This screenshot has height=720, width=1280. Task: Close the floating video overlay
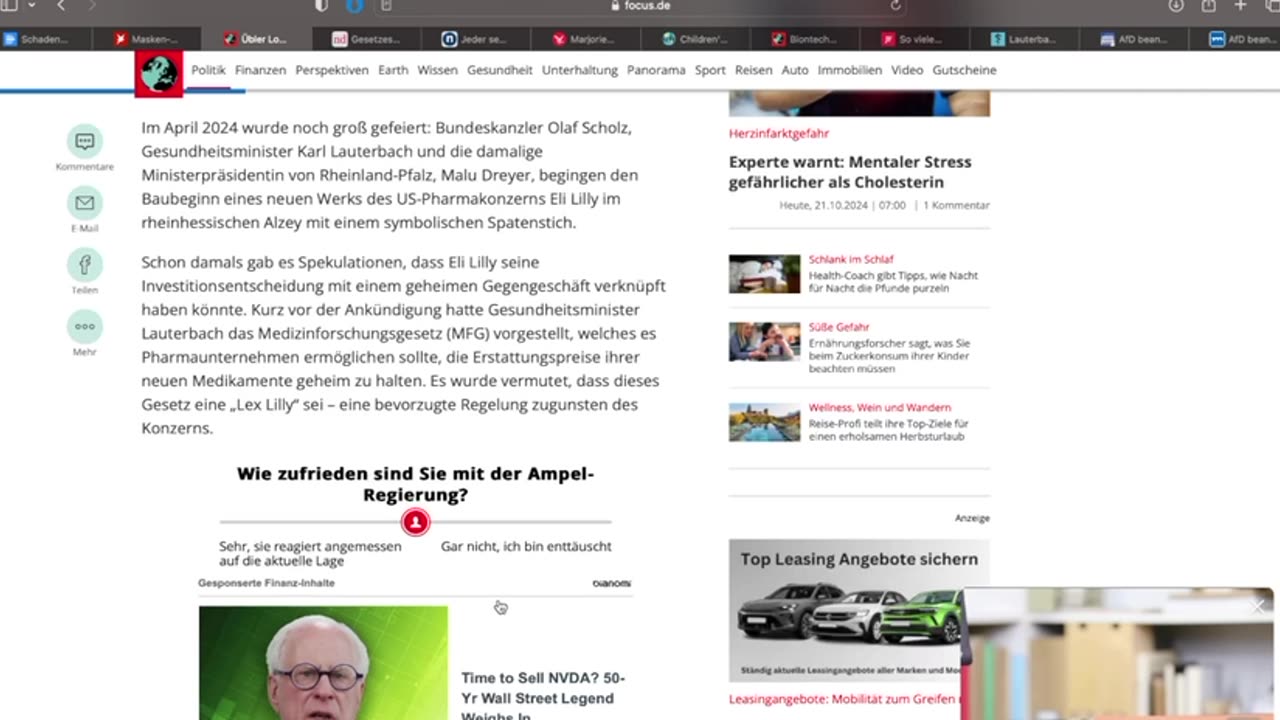1258,606
